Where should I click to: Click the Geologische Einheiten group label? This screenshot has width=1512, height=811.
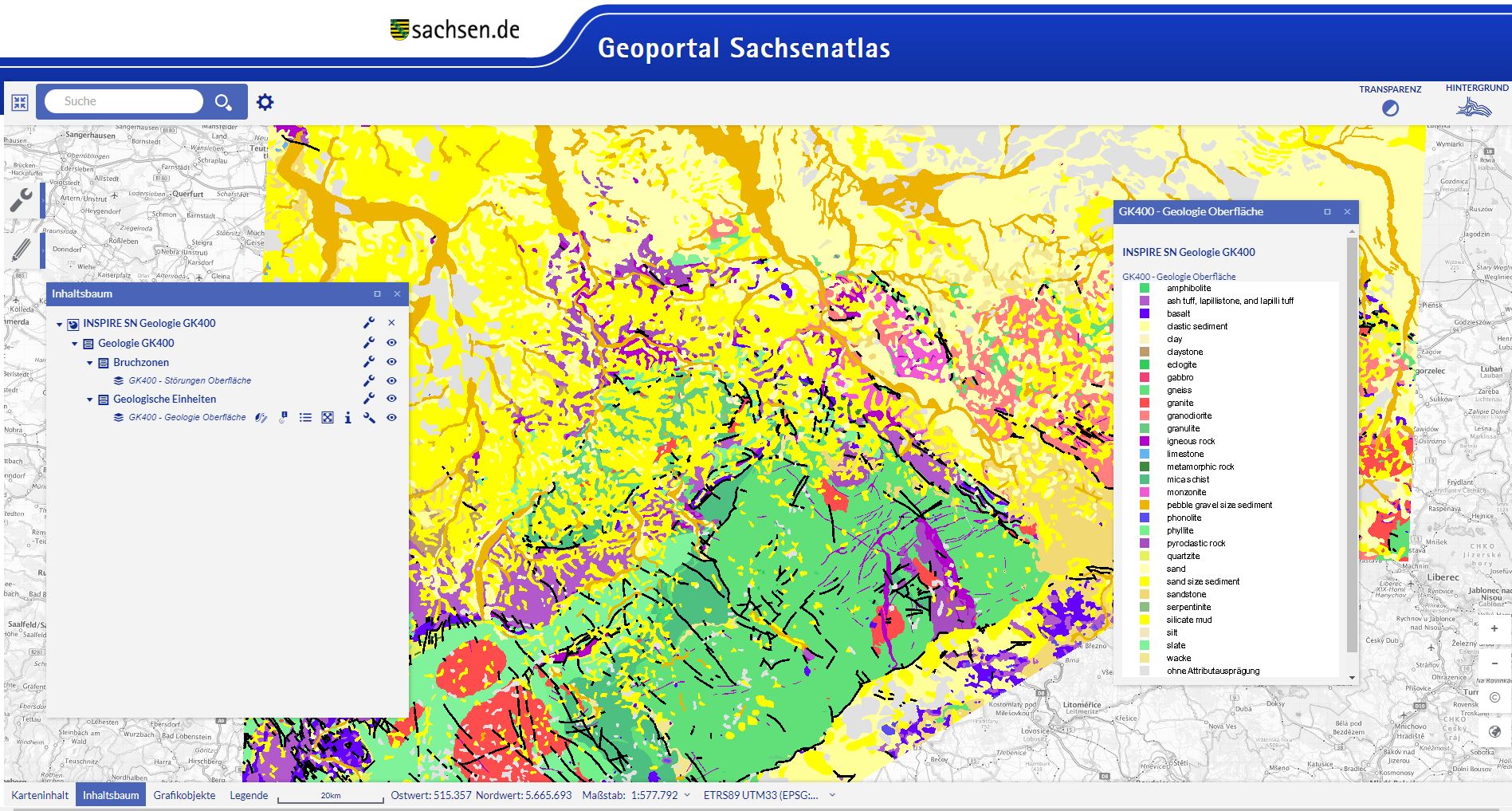pos(164,399)
